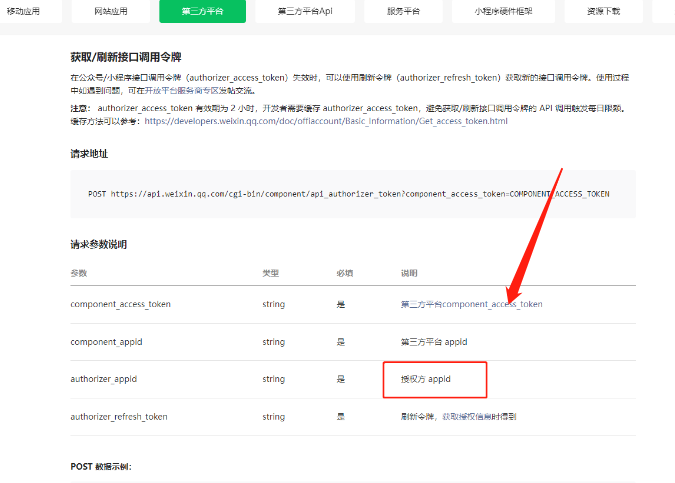Click the 类型 column header
This screenshot has width=675, height=483.
(271, 273)
